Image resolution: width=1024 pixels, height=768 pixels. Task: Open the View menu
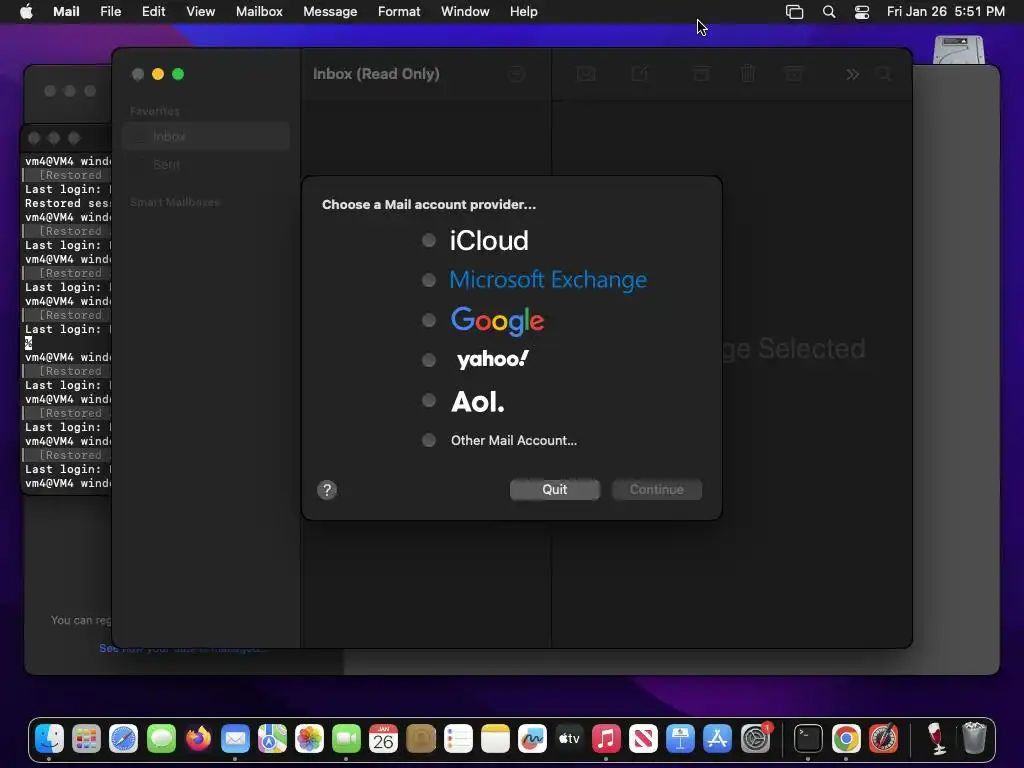pyautogui.click(x=200, y=12)
